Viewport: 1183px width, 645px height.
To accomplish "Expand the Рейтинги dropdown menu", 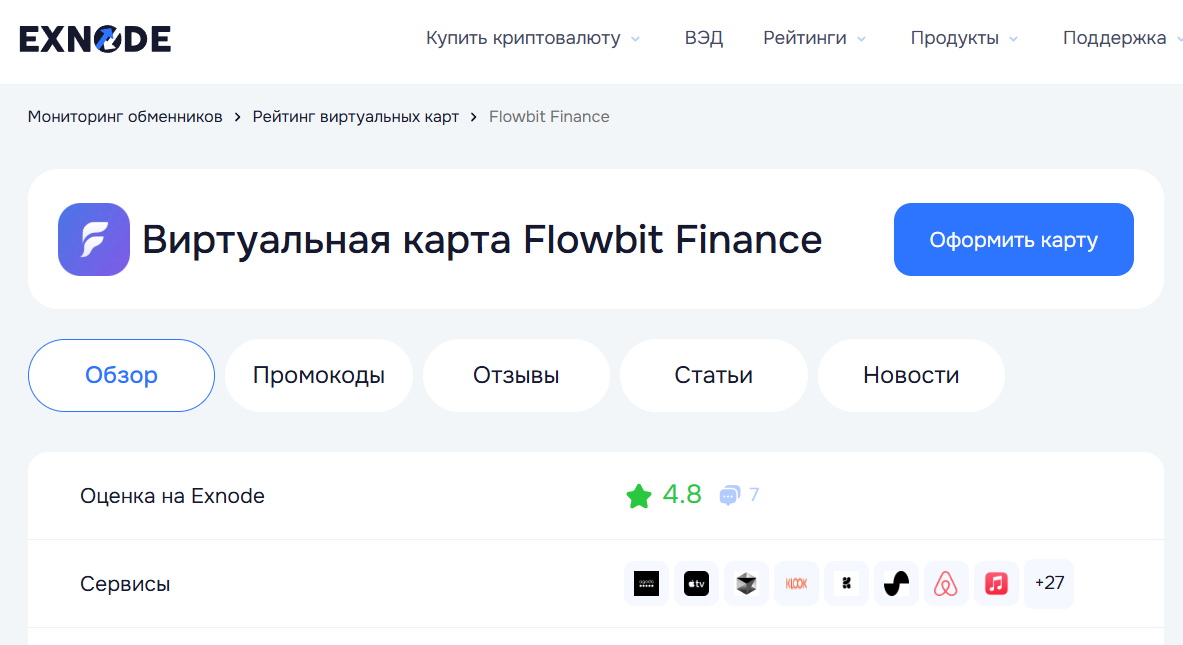I will coord(814,39).
